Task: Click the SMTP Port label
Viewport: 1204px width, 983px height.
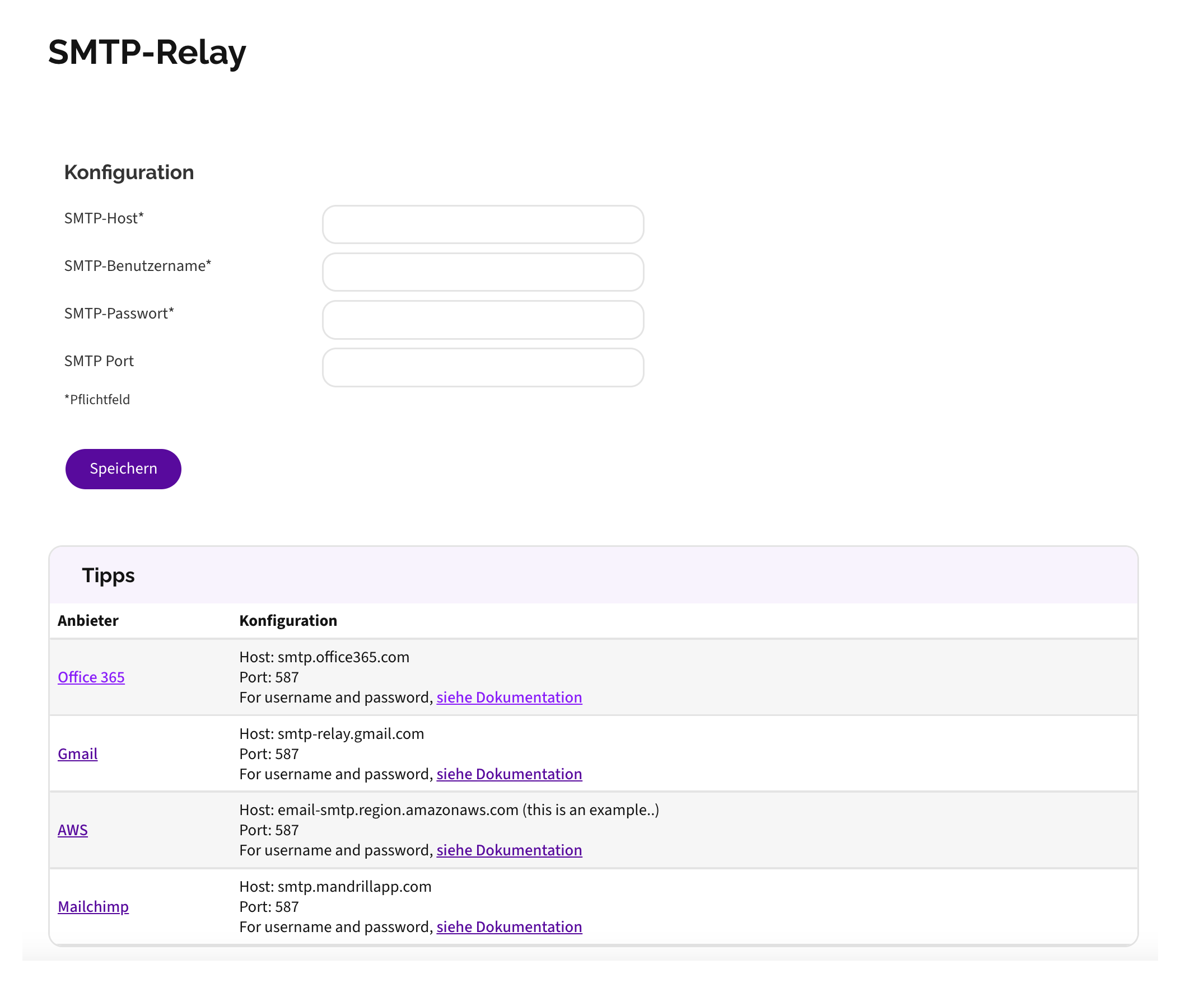Action: (99, 361)
